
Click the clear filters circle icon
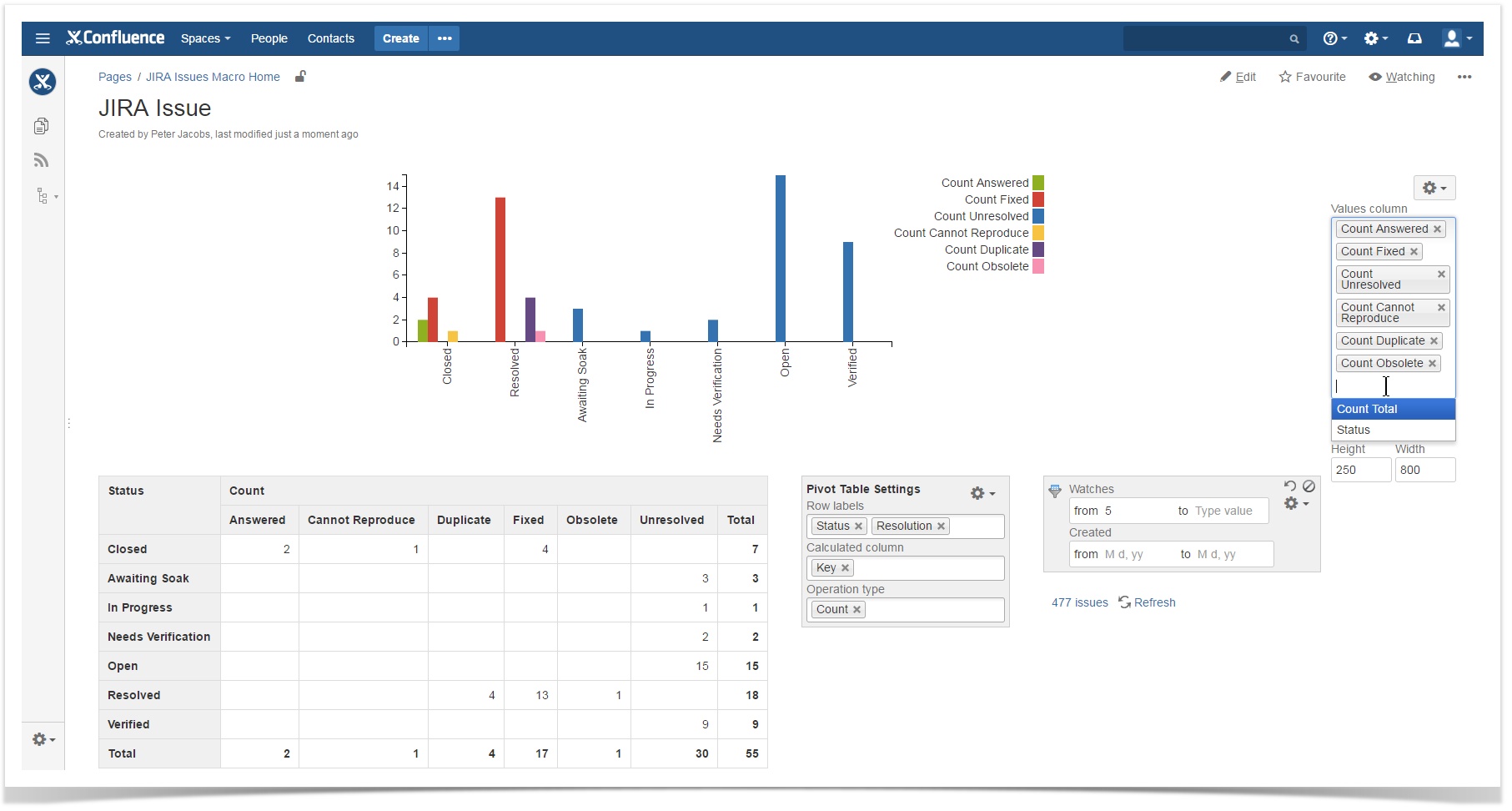tap(1309, 486)
